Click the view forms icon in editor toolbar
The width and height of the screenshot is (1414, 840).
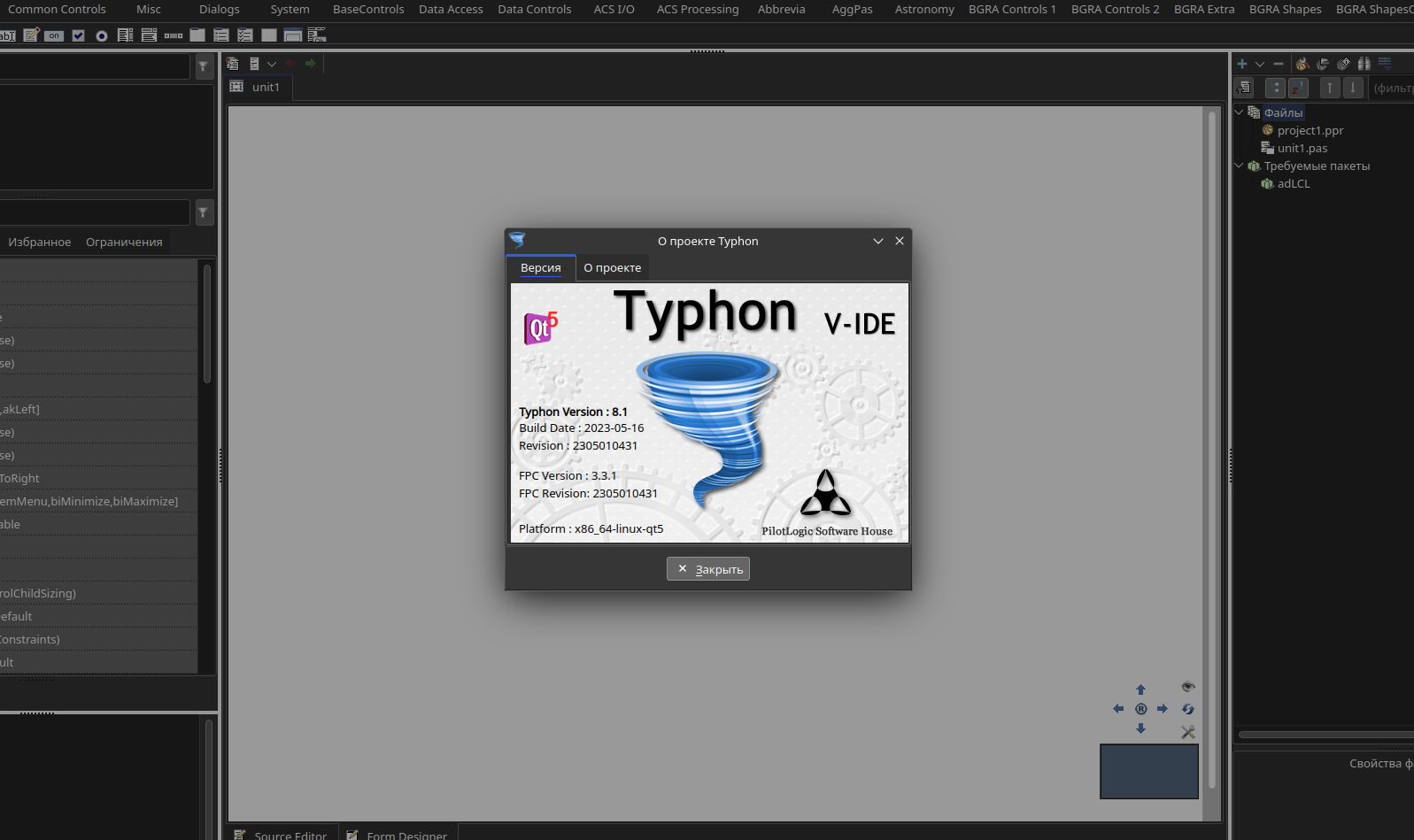click(x=254, y=64)
